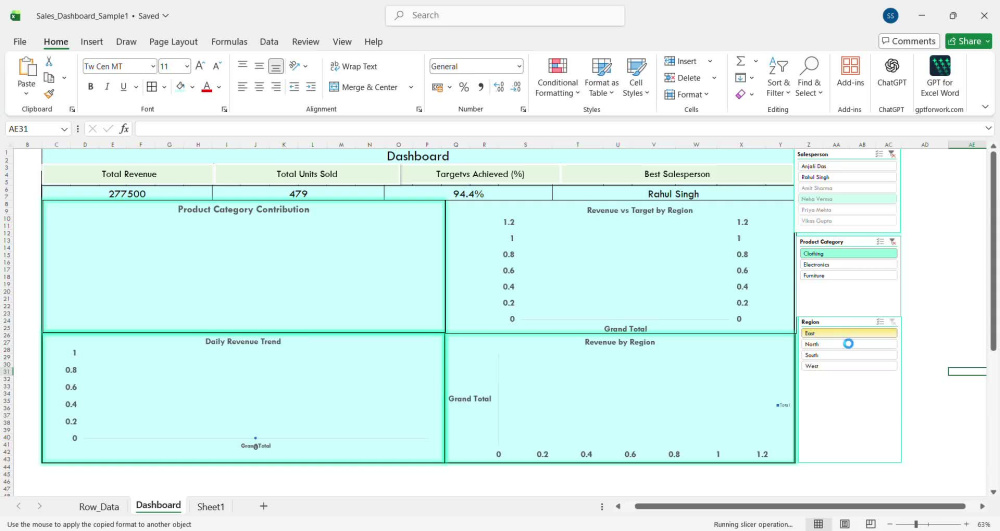Toggle multi-select on Salesperson slicer
This screenshot has height=531, width=1000.
pos(879,154)
